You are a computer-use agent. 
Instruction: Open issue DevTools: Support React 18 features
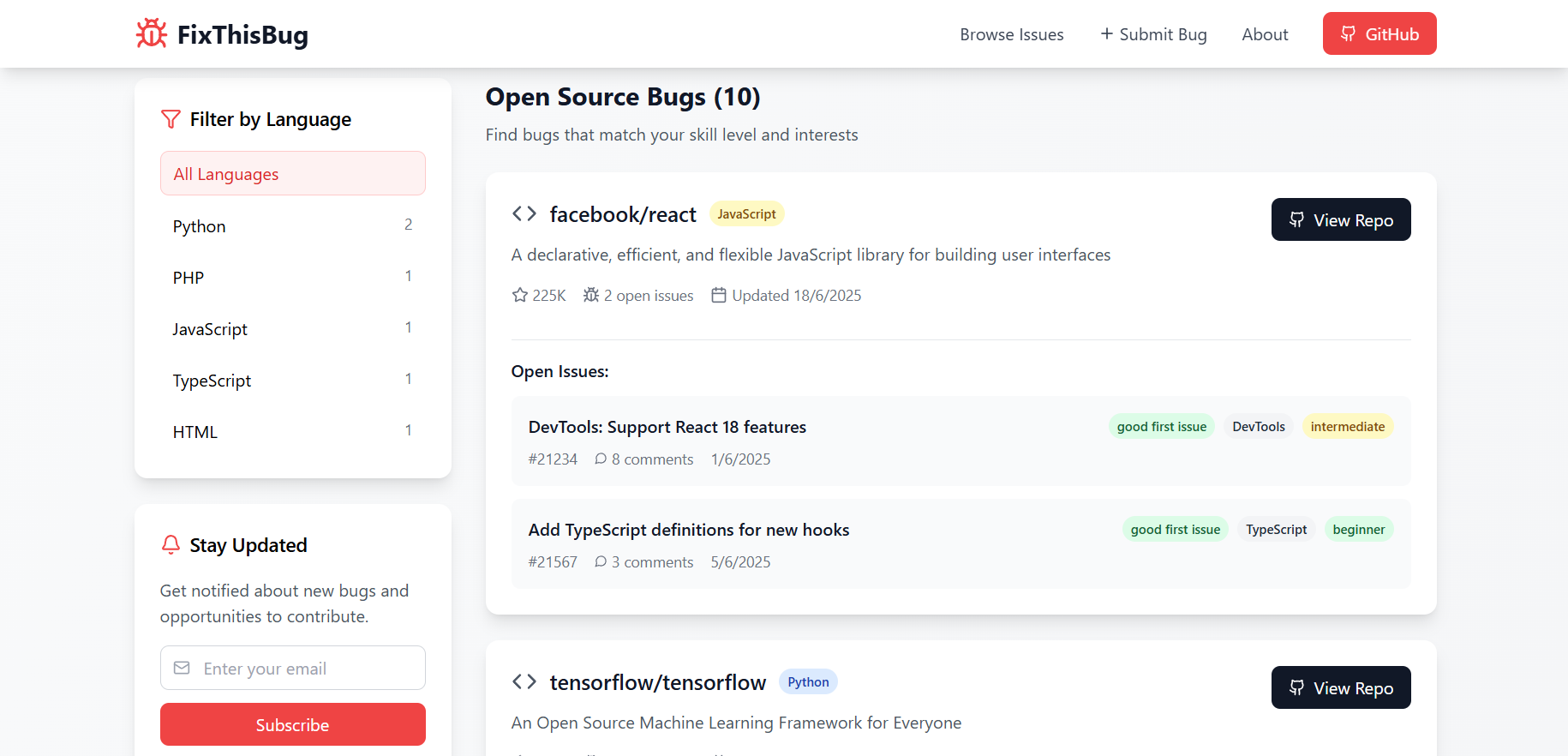click(x=667, y=427)
